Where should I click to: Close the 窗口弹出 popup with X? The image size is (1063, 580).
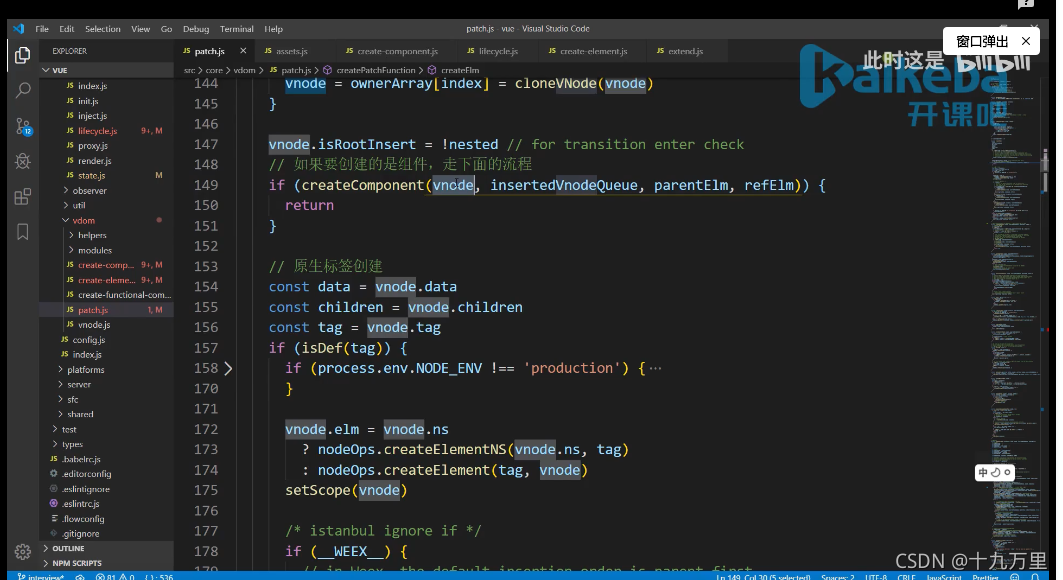[x=1026, y=41]
